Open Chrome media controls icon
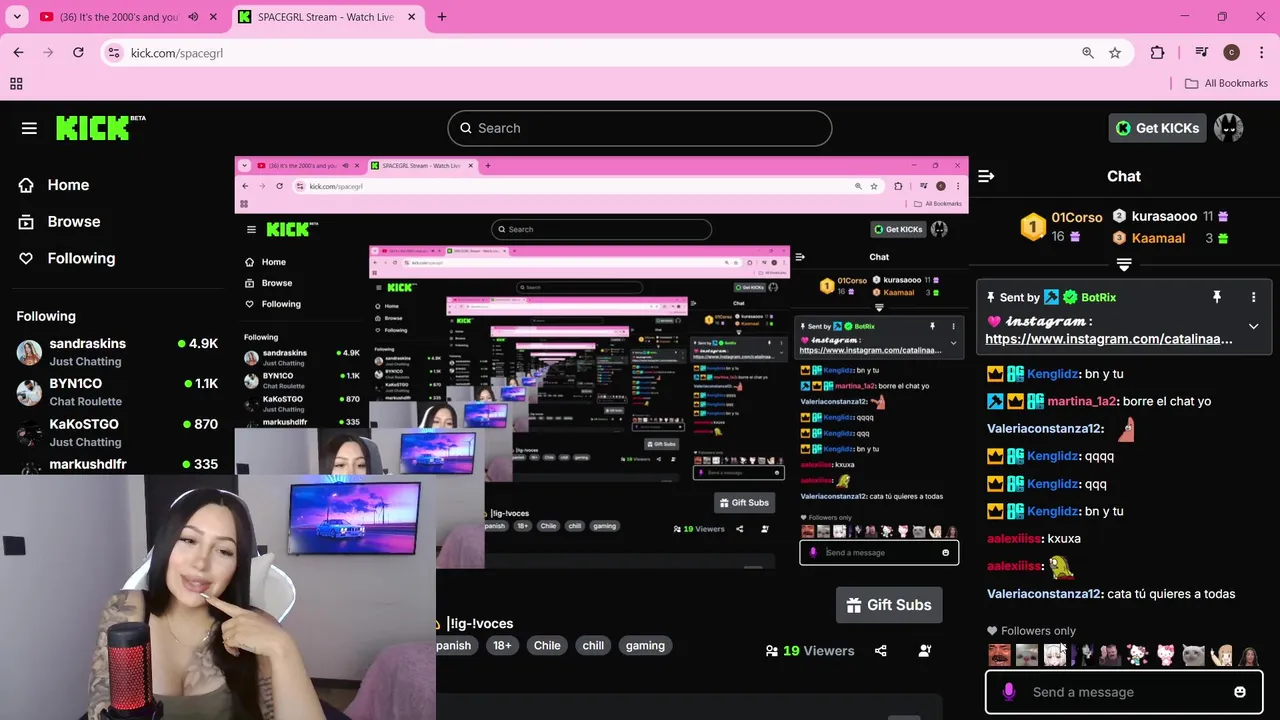 (1202, 53)
